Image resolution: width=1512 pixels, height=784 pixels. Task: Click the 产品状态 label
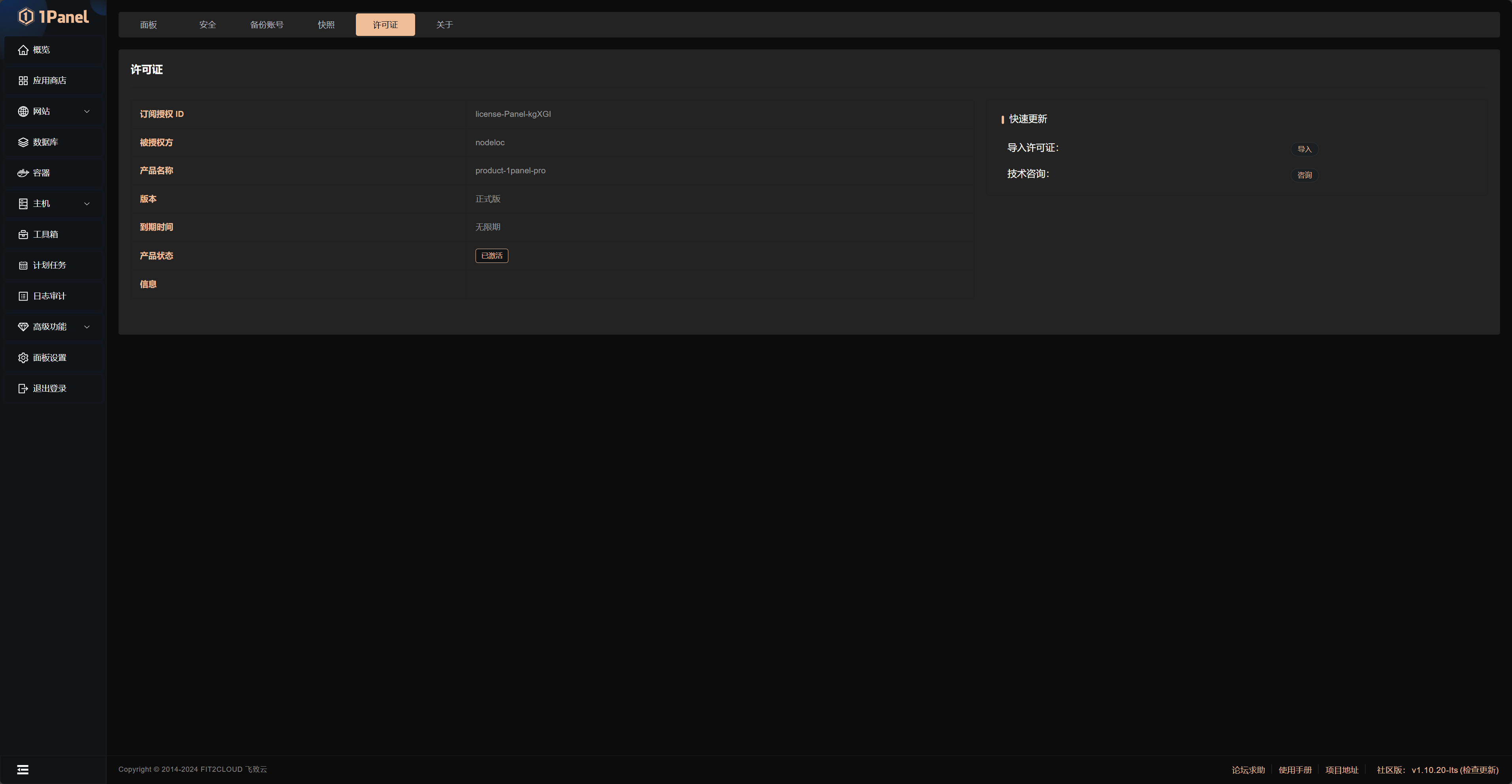coord(156,256)
